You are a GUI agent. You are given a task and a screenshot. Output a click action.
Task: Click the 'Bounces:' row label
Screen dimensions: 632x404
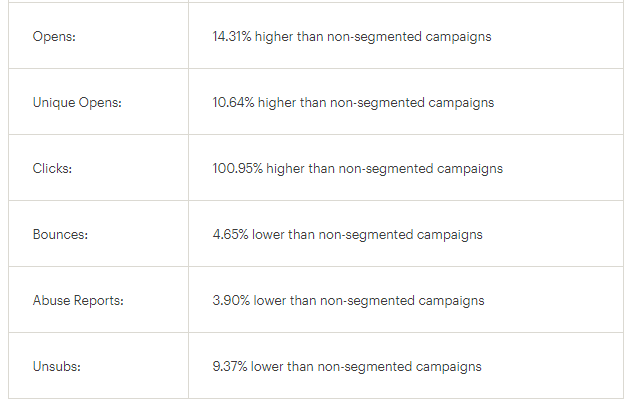(60, 234)
